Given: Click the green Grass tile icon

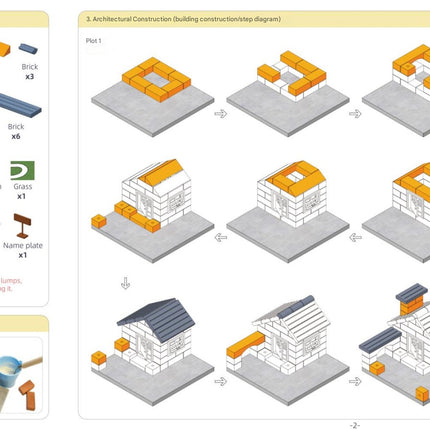Looking at the screenshot, I should (x=22, y=170).
